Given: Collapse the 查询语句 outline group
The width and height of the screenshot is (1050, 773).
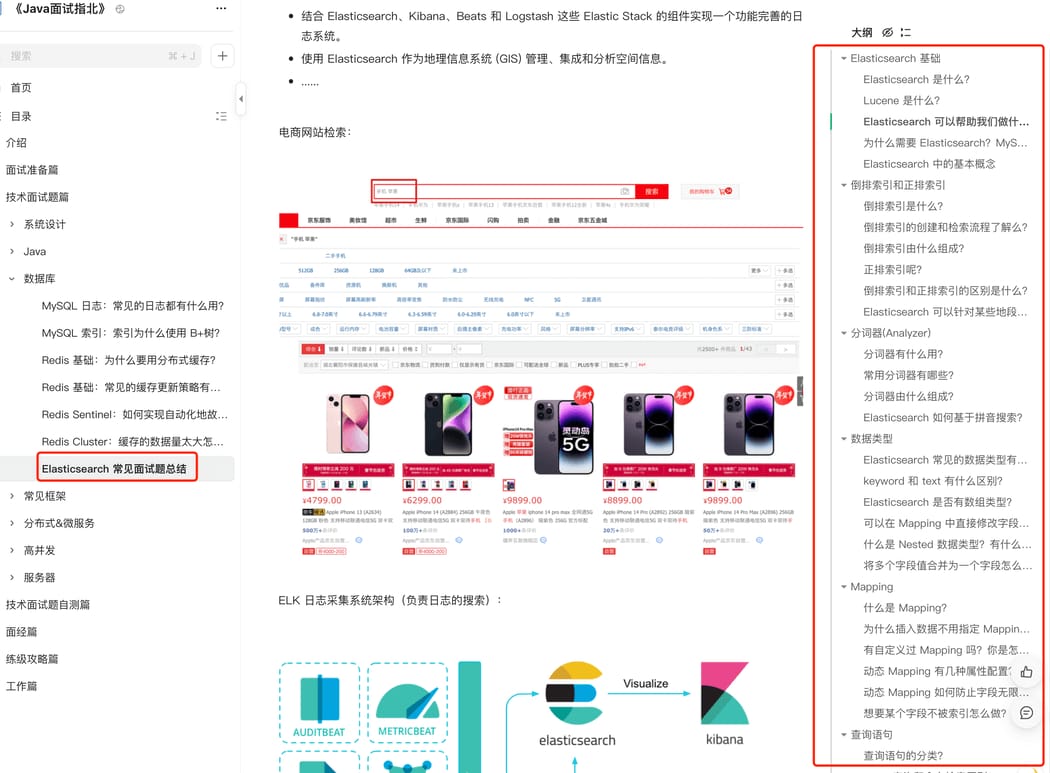Looking at the screenshot, I should click(x=844, y=735).
